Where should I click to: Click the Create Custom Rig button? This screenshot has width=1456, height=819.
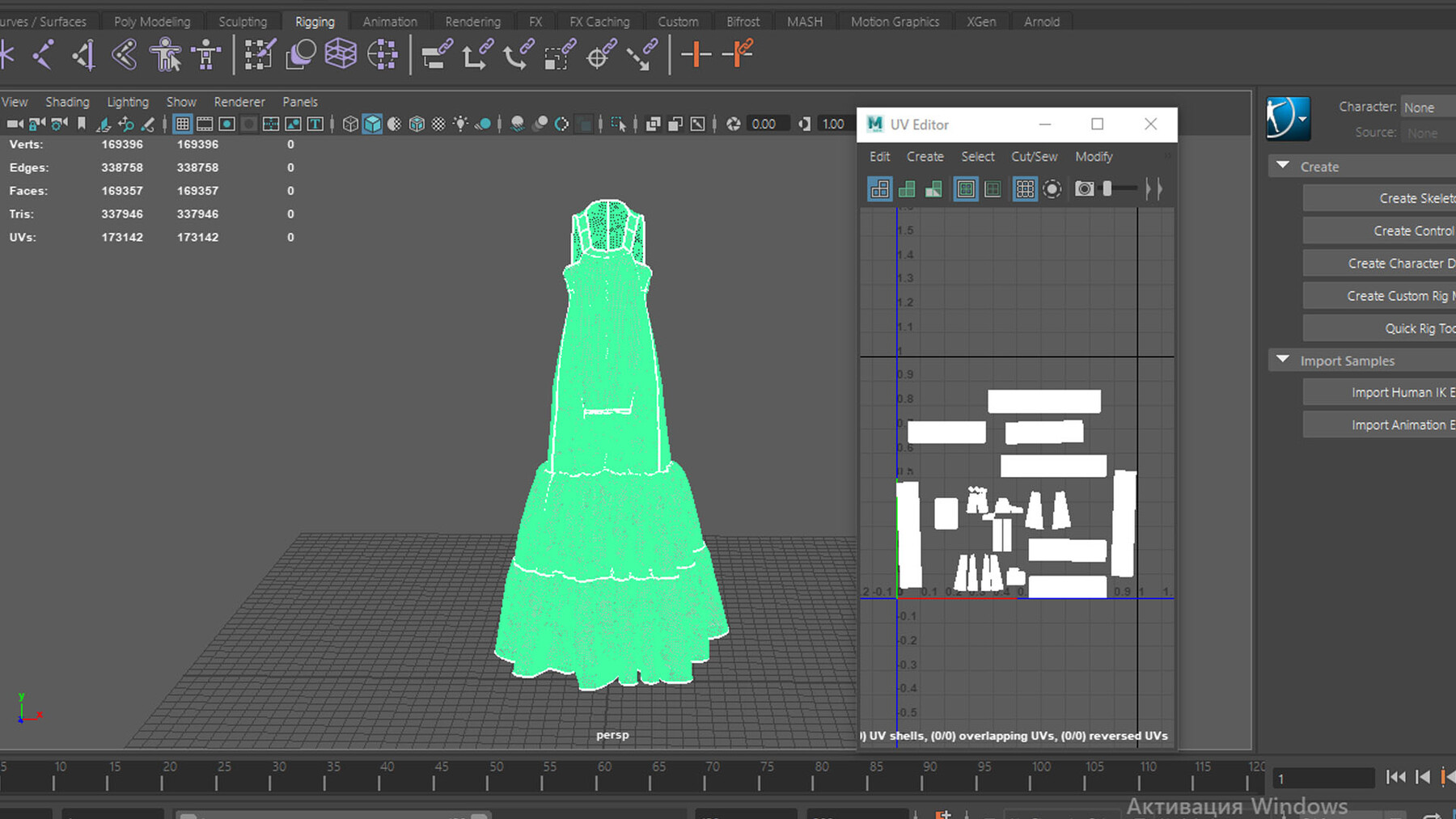pyautogui.click(x=1379, y=296)
